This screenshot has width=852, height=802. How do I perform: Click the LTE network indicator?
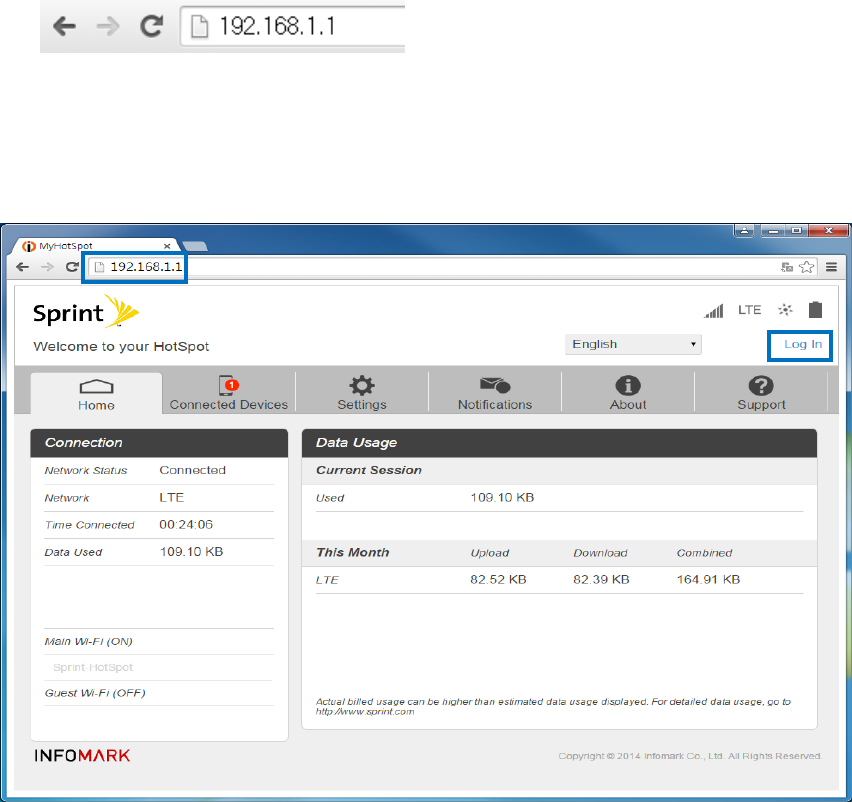click(749, 310)
